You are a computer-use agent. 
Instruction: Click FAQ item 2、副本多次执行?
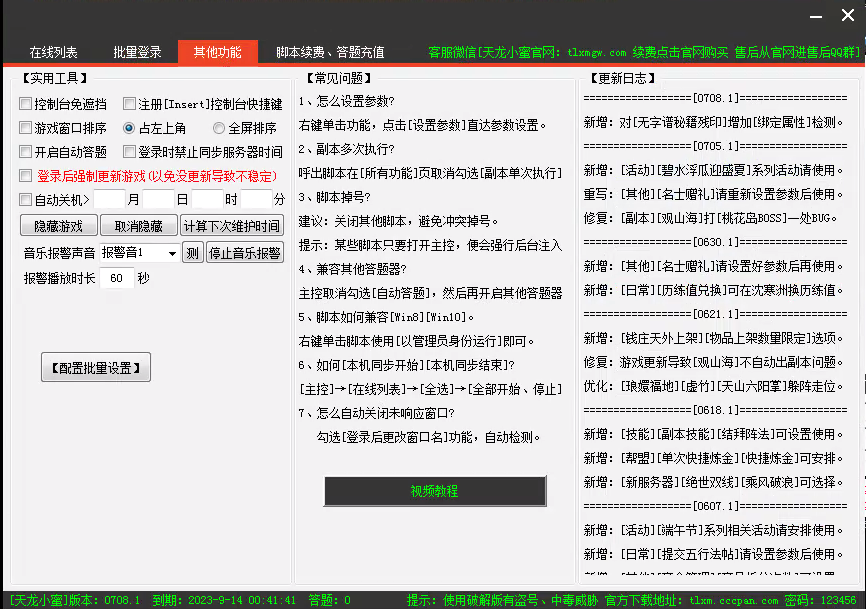[x=347, y=150]
